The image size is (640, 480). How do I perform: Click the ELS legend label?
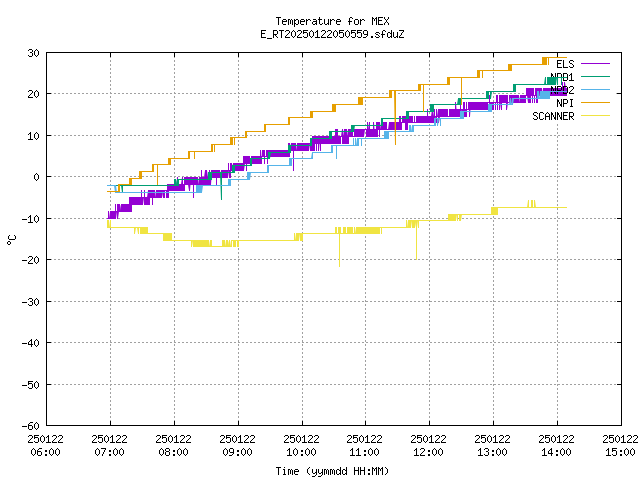(x=565, y=64)
